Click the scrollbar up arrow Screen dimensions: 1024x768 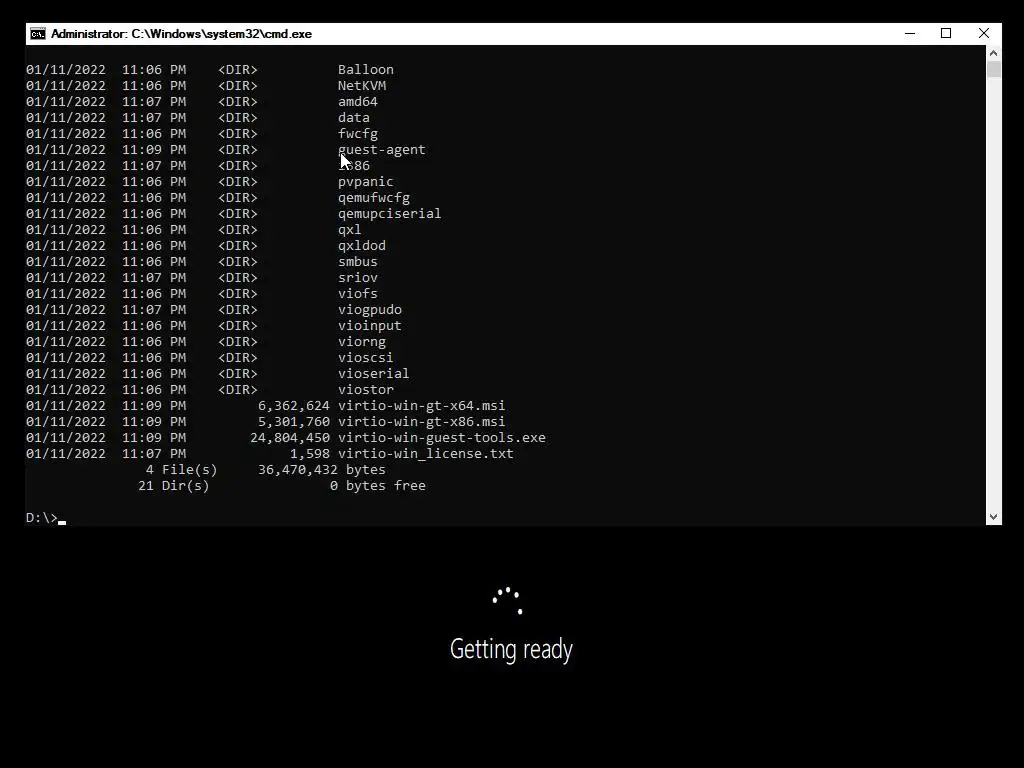(x=993, y=53)
